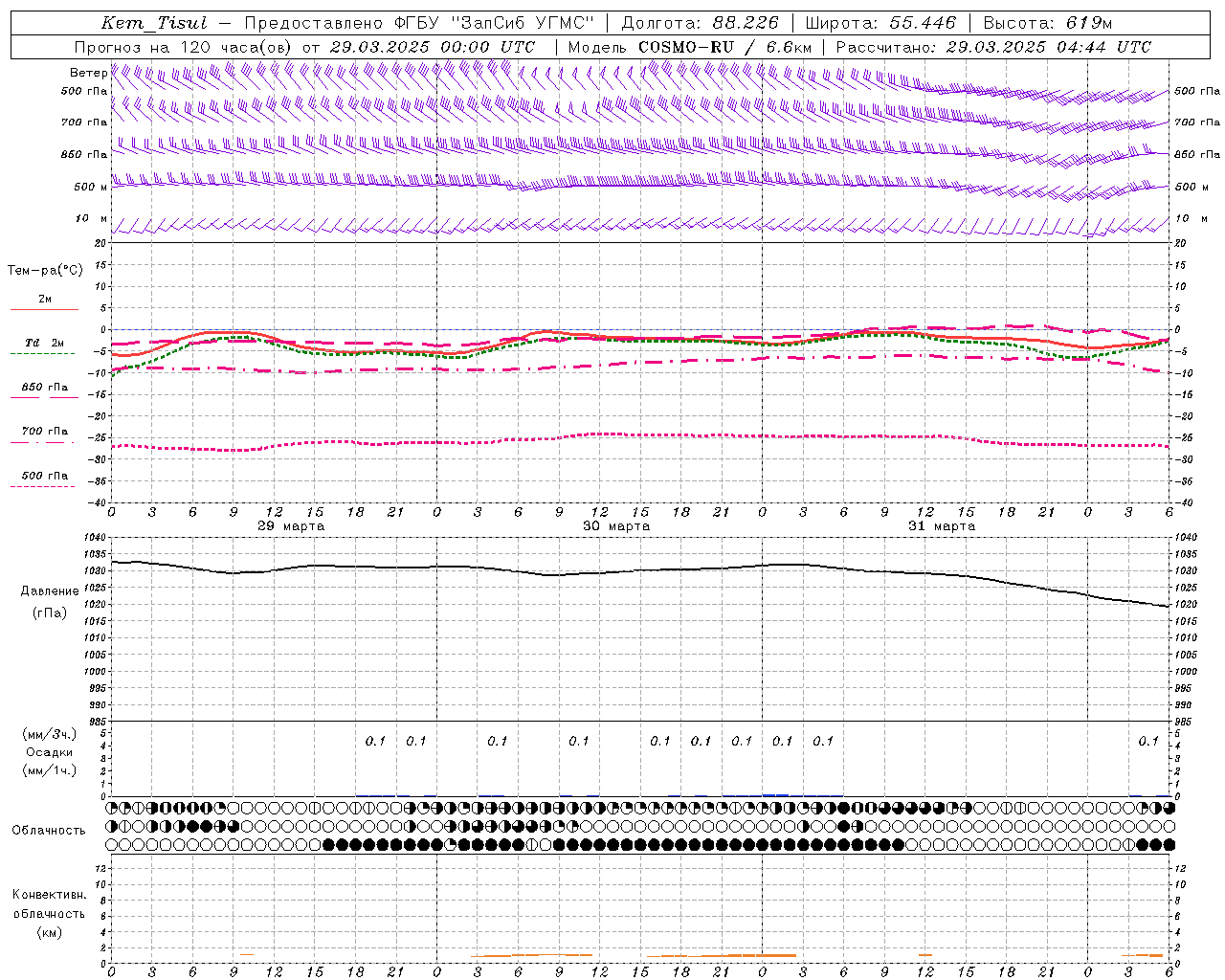Click forecast start 29.03.2025 00:00 UTC

433,47
